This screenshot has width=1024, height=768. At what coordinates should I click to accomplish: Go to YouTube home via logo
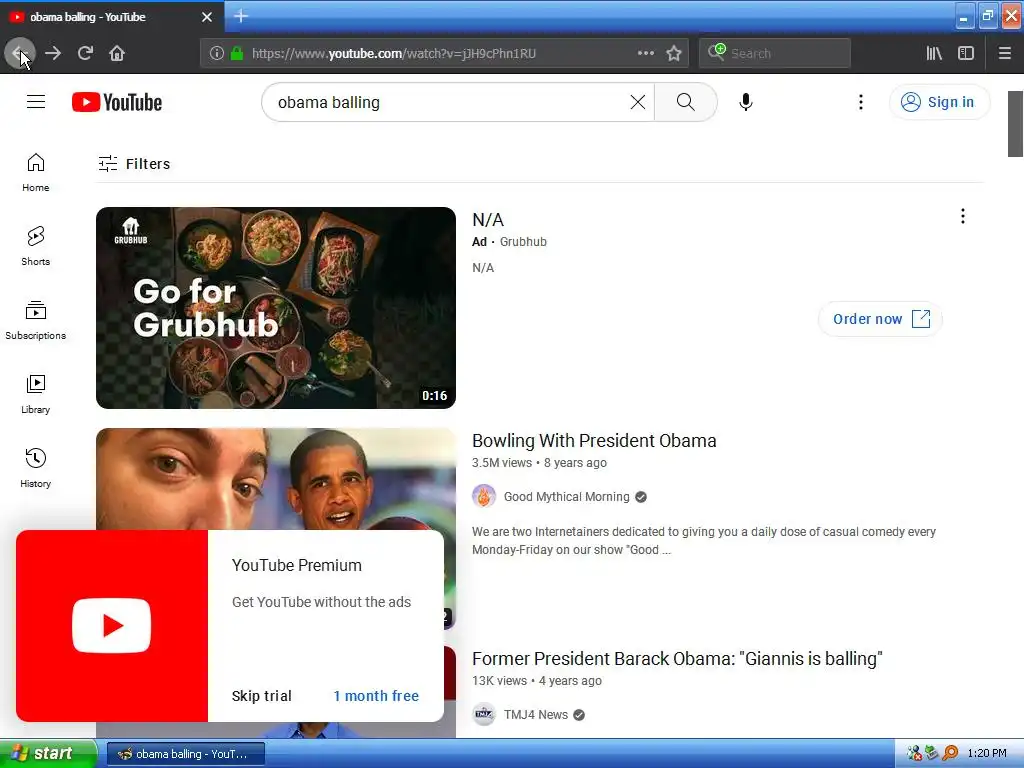117,102
